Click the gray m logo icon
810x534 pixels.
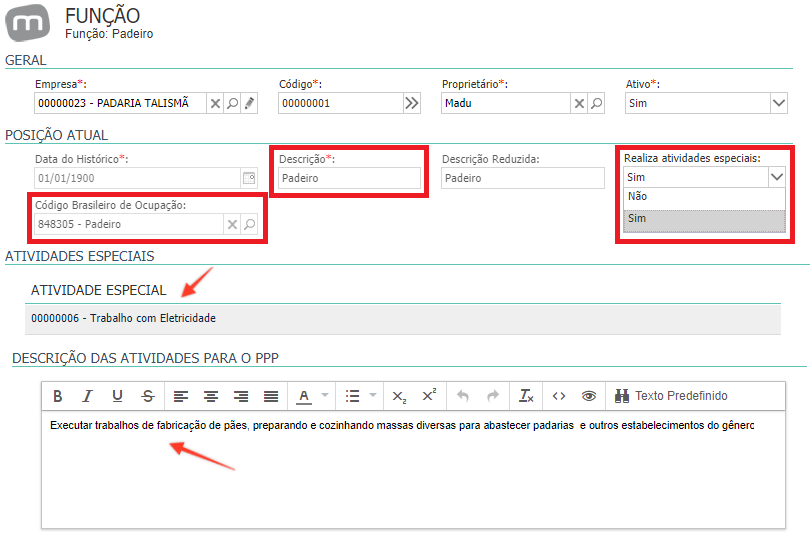point(27,23)
